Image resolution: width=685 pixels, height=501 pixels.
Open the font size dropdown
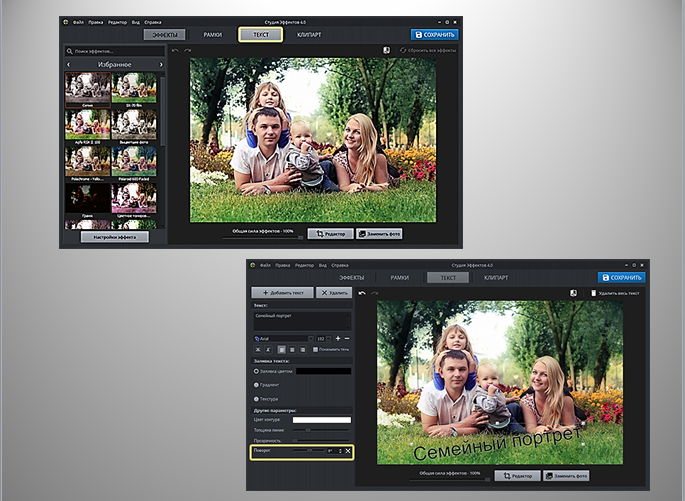[x=322, y=339]
